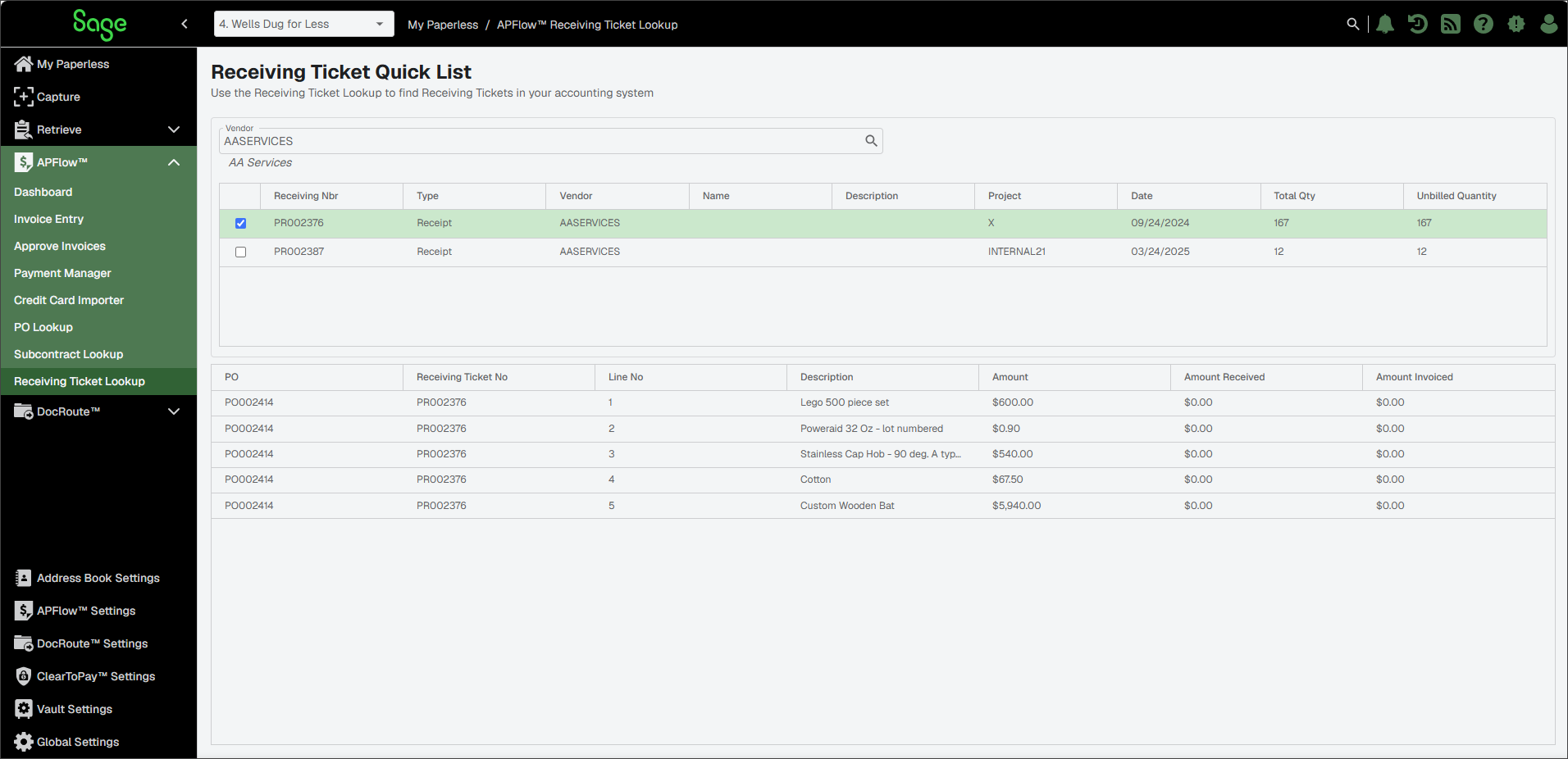Expand the DocRoute menu chevron
Screen dimensions: 1568x759
tap(174, 411)
